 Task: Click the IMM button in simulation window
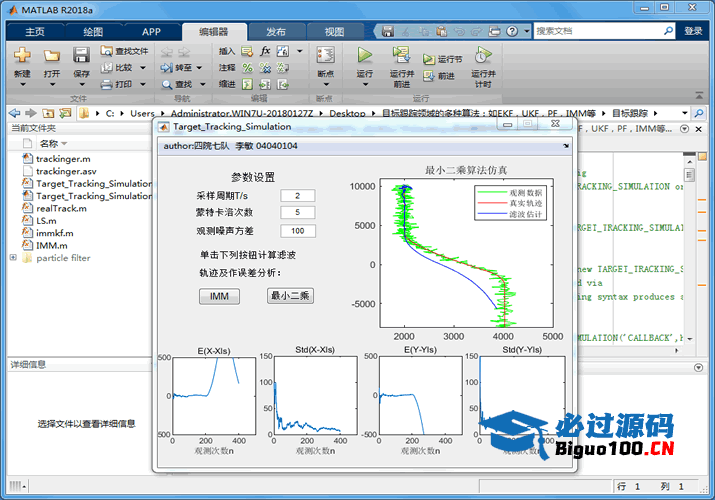click(219, 296)
